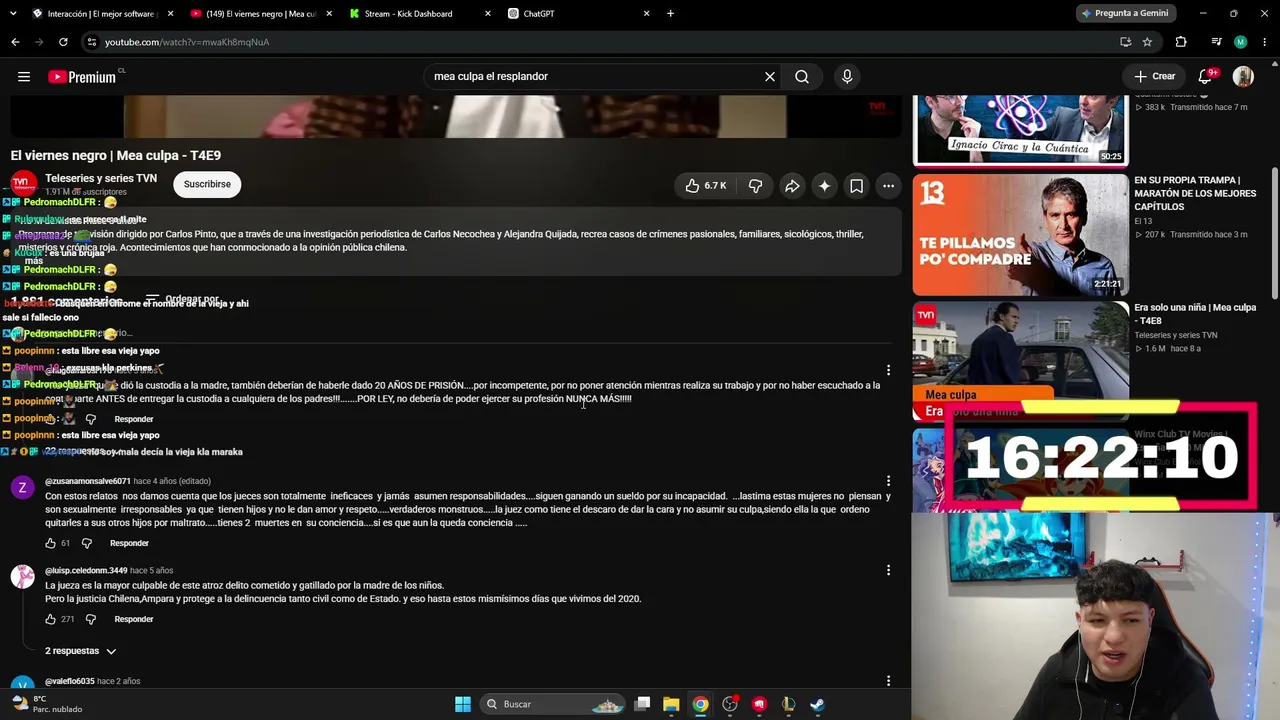
Task: Like @zusanamonsalve6071's comment
Action: (x=50, y=543)
